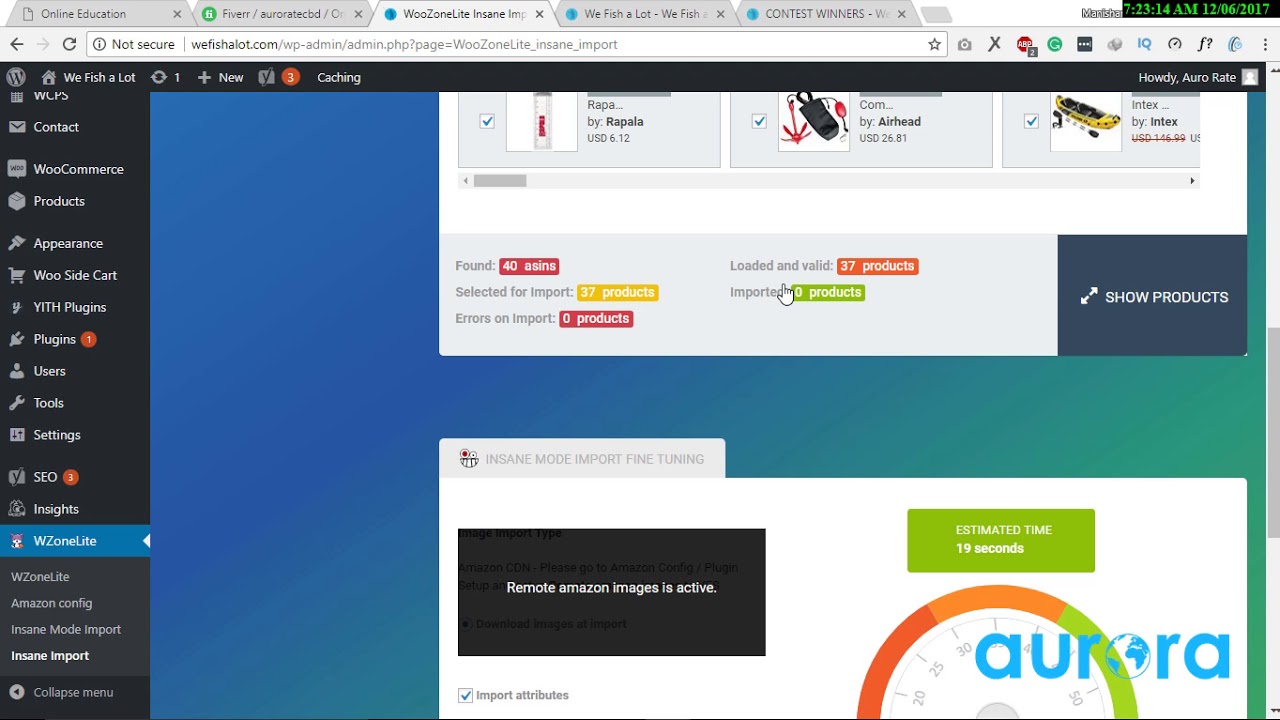Click the dark three-dots extension icon

click(1084, 44)
